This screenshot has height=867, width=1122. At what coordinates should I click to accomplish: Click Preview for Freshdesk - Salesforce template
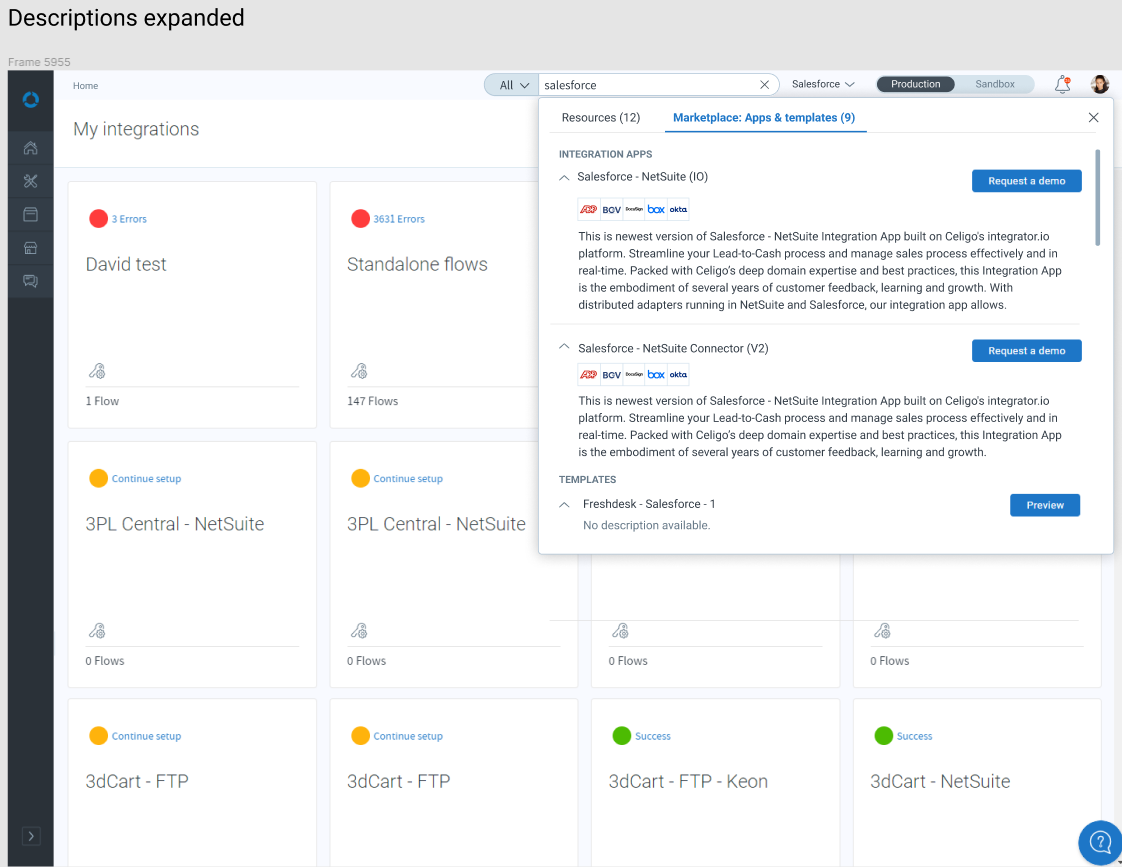point(1045,505)
